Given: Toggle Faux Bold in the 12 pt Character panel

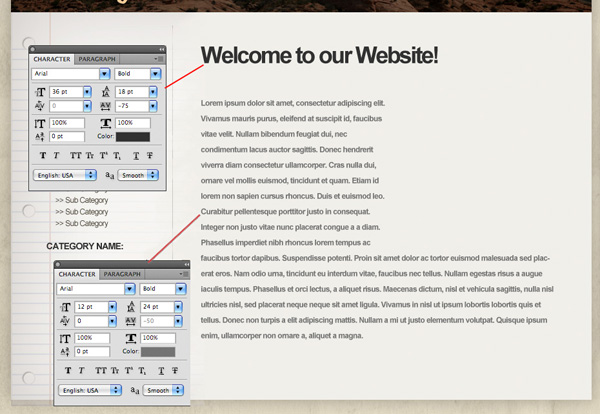Looking at the screenshot, I should tap(68, 370).
